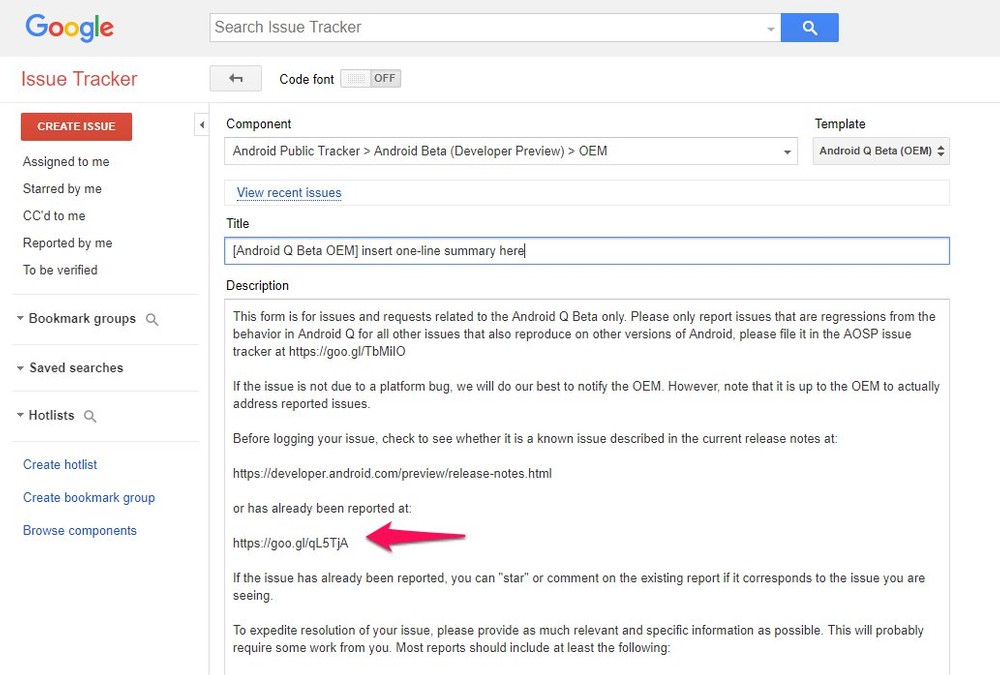Click the https://goo.gl/TbMilO text
Screen dimensions: 1000x675
(x=347, y=352)
